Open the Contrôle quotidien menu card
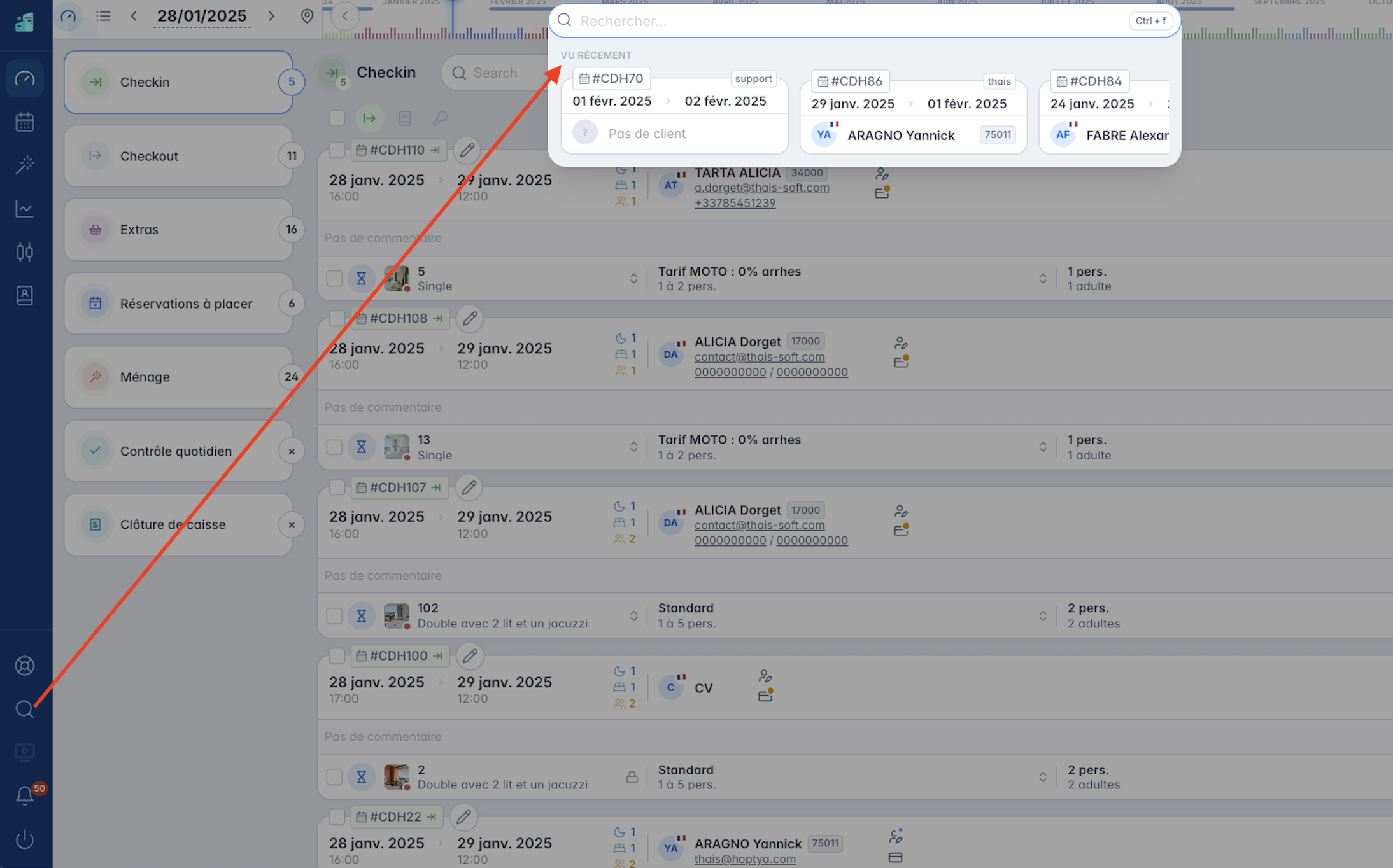 coord(178,451)
